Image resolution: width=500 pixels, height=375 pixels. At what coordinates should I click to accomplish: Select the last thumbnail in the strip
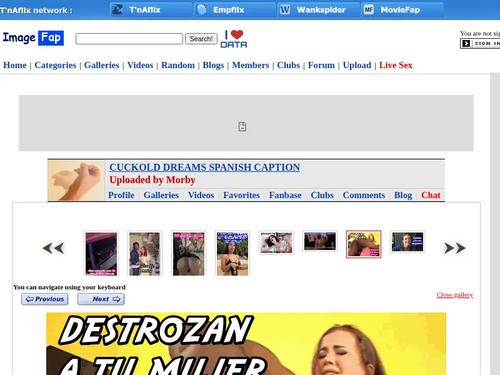point(407,242)
